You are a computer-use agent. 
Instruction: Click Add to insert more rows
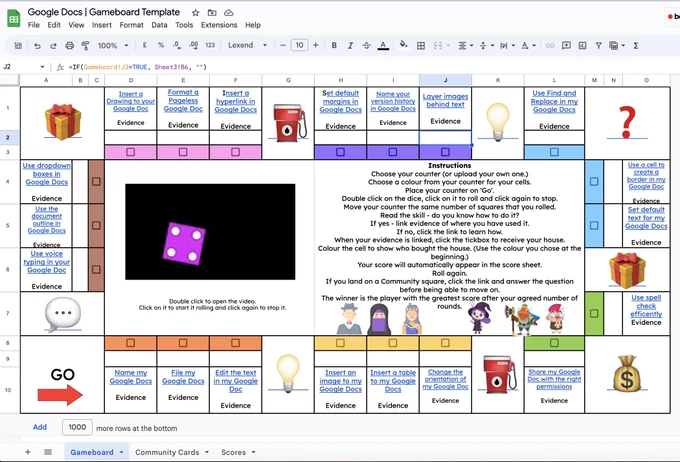[x=40, y=427]
